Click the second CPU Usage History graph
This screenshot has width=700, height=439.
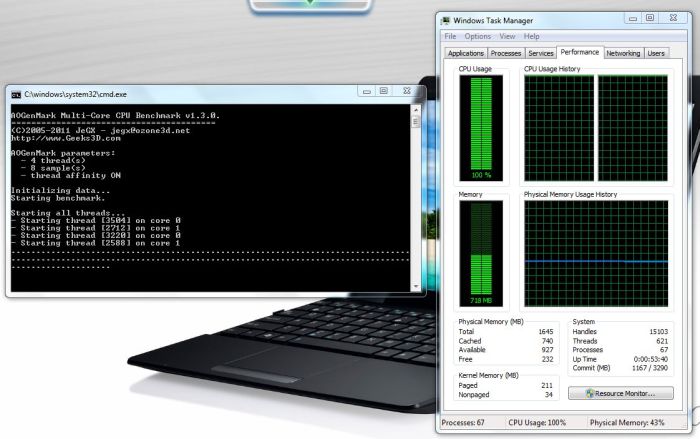pos(633,128)
